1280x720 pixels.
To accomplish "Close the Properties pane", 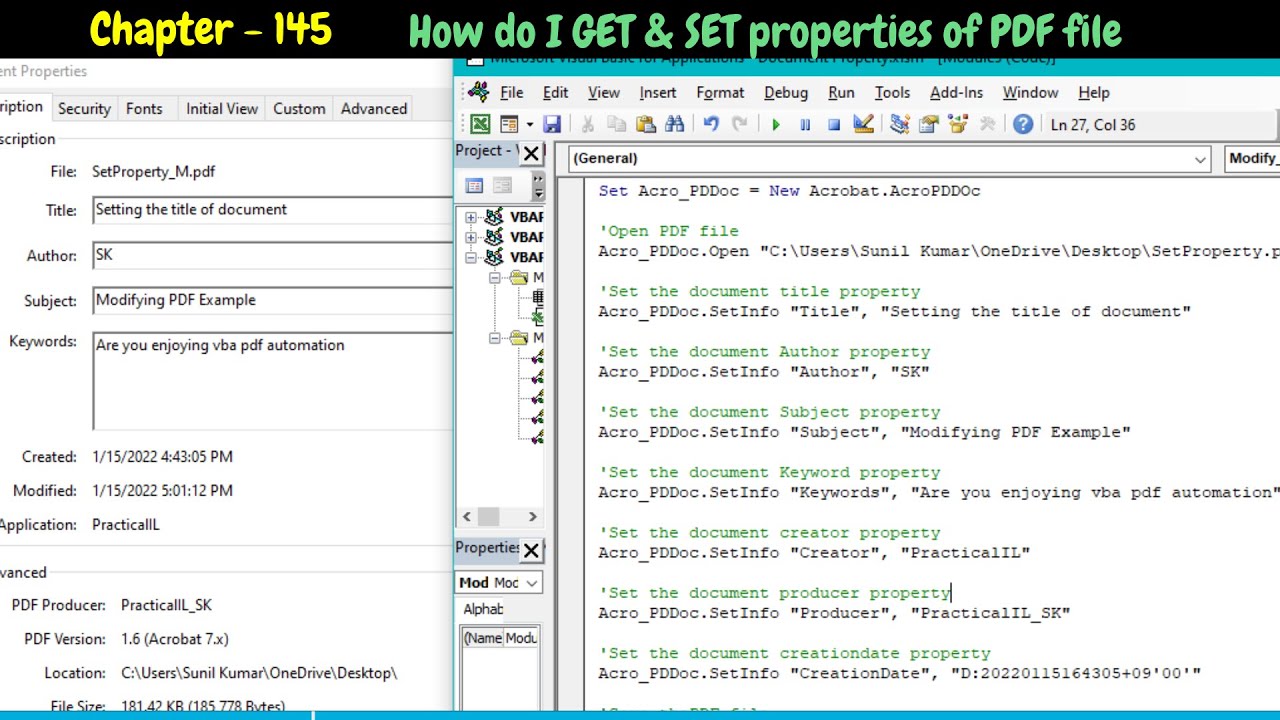I will (x=531, y=550).
